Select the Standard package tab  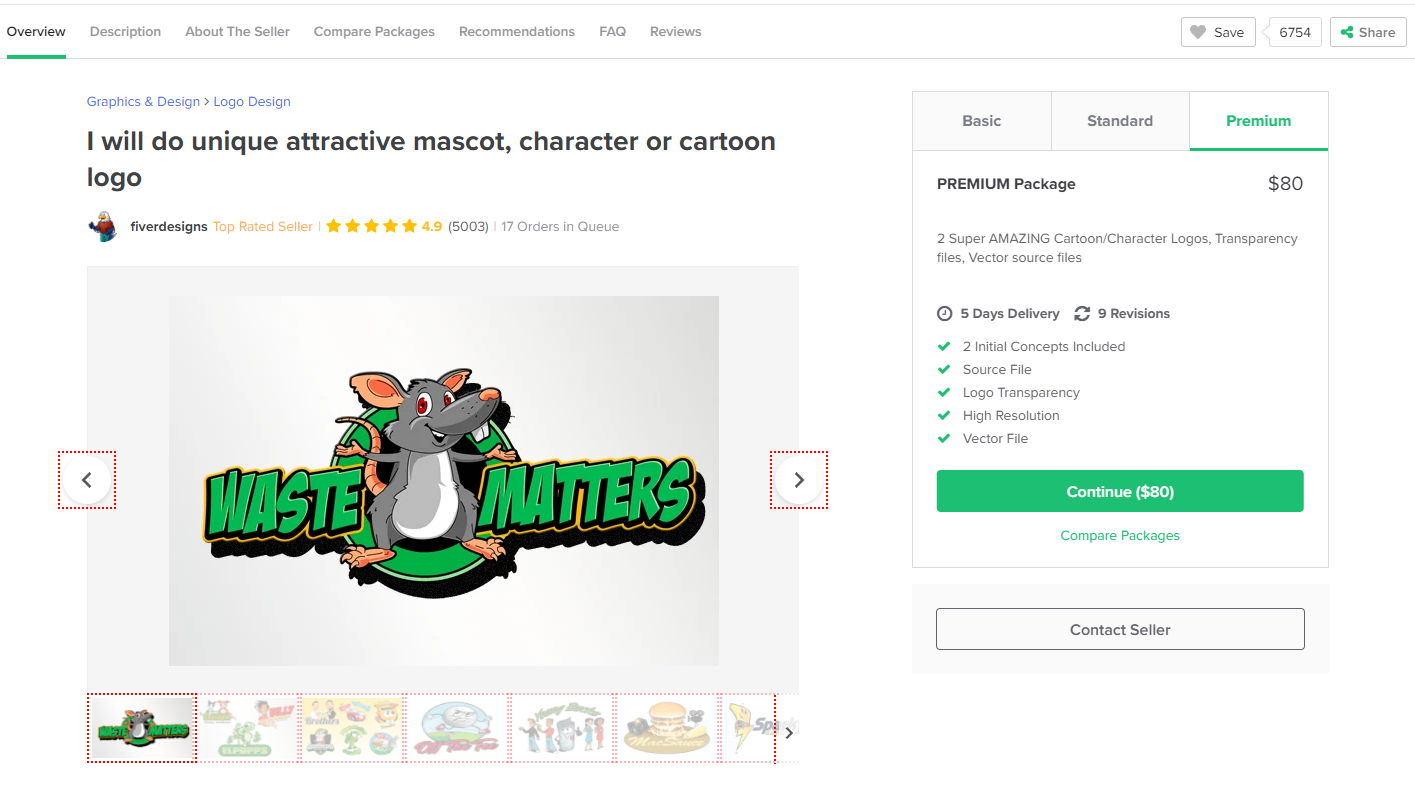tap(1120, 121)
